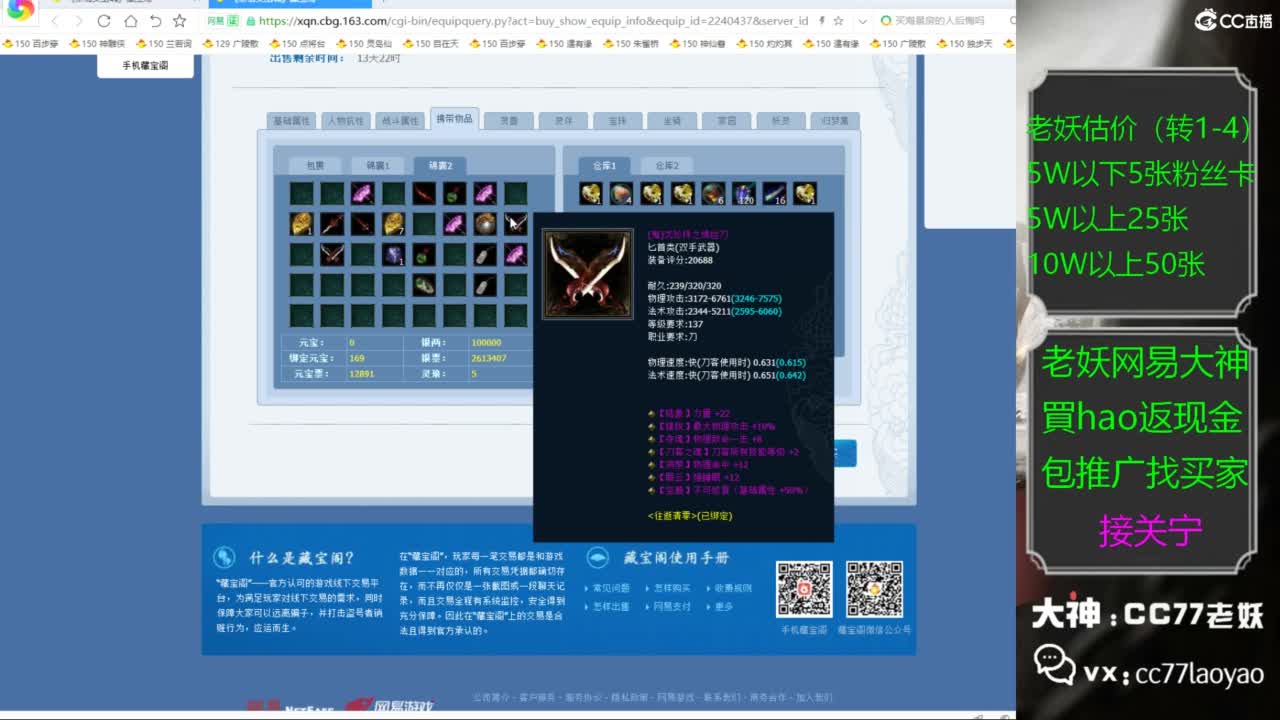1280x720 pixels.
Task: Click the warehouse red orb item with count 4
Action: (x=622, y=194)
